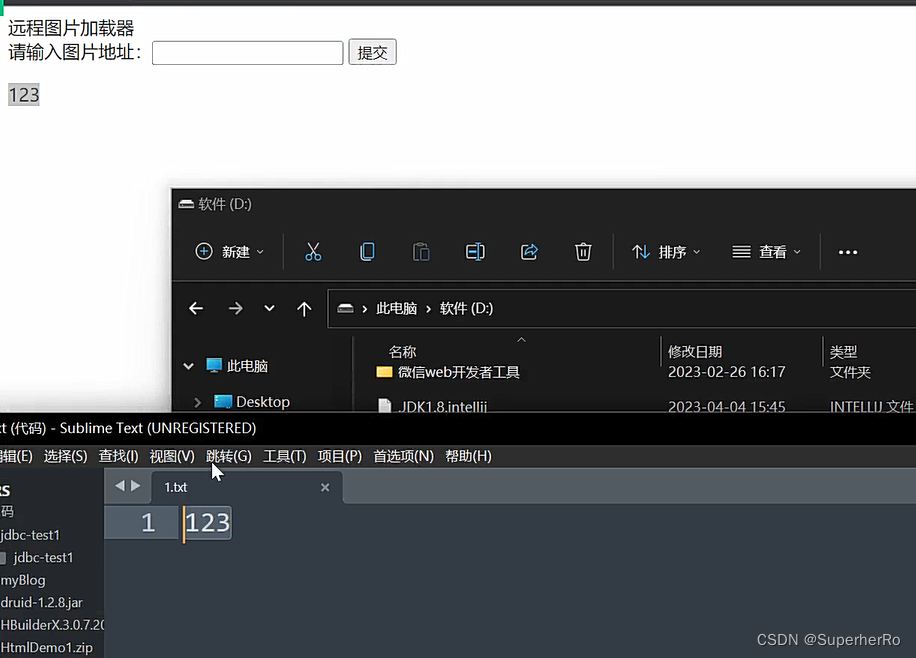Click the Share icon in Explorer toolbar

click(529, 251)
